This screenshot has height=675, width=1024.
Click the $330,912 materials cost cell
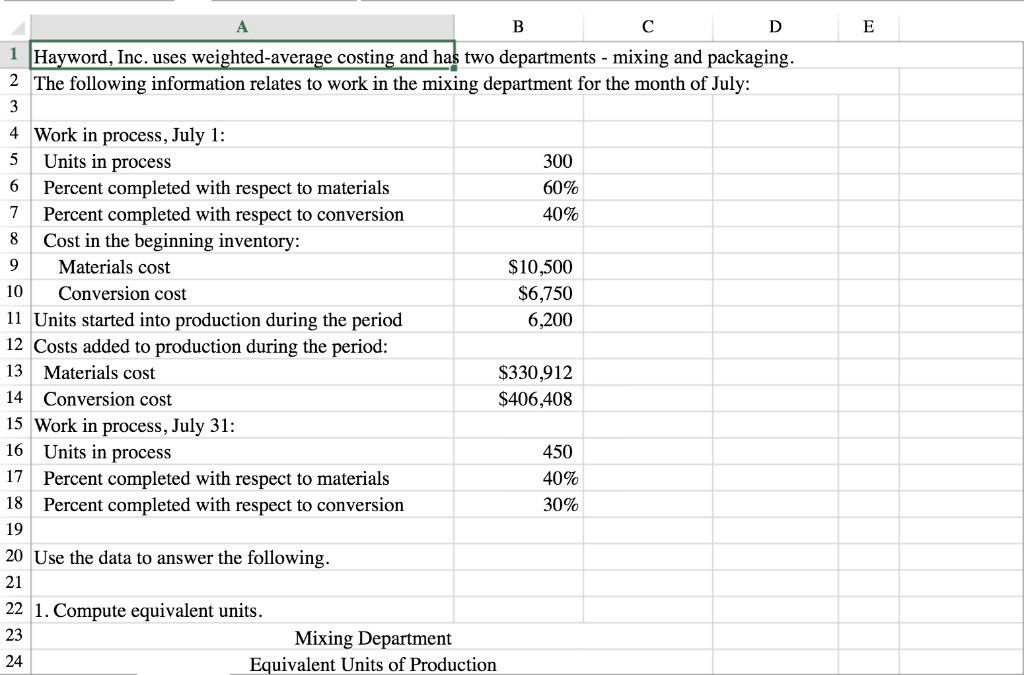coord(519,373)
